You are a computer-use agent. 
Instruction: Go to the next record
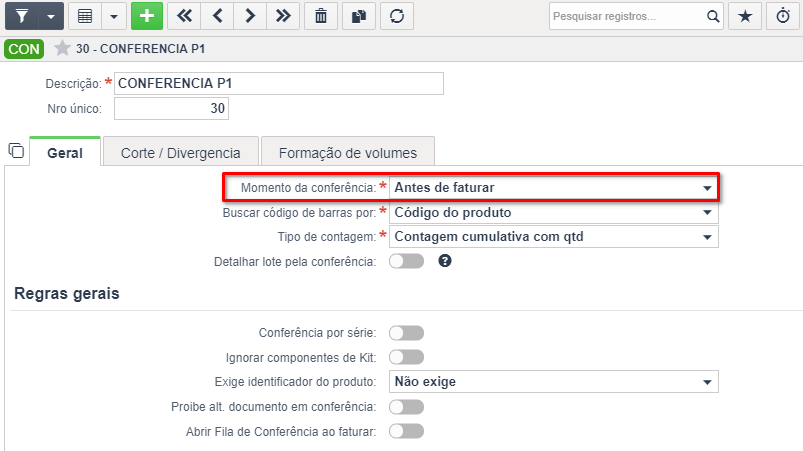click(250, 16)
